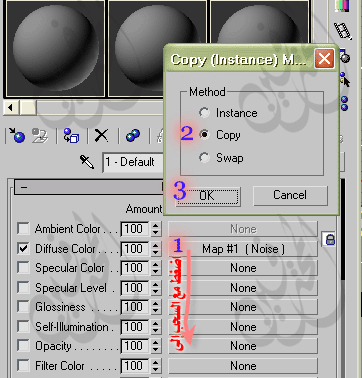
Task: Select the first material sample sphere
Action: click(x=55, y=48)
